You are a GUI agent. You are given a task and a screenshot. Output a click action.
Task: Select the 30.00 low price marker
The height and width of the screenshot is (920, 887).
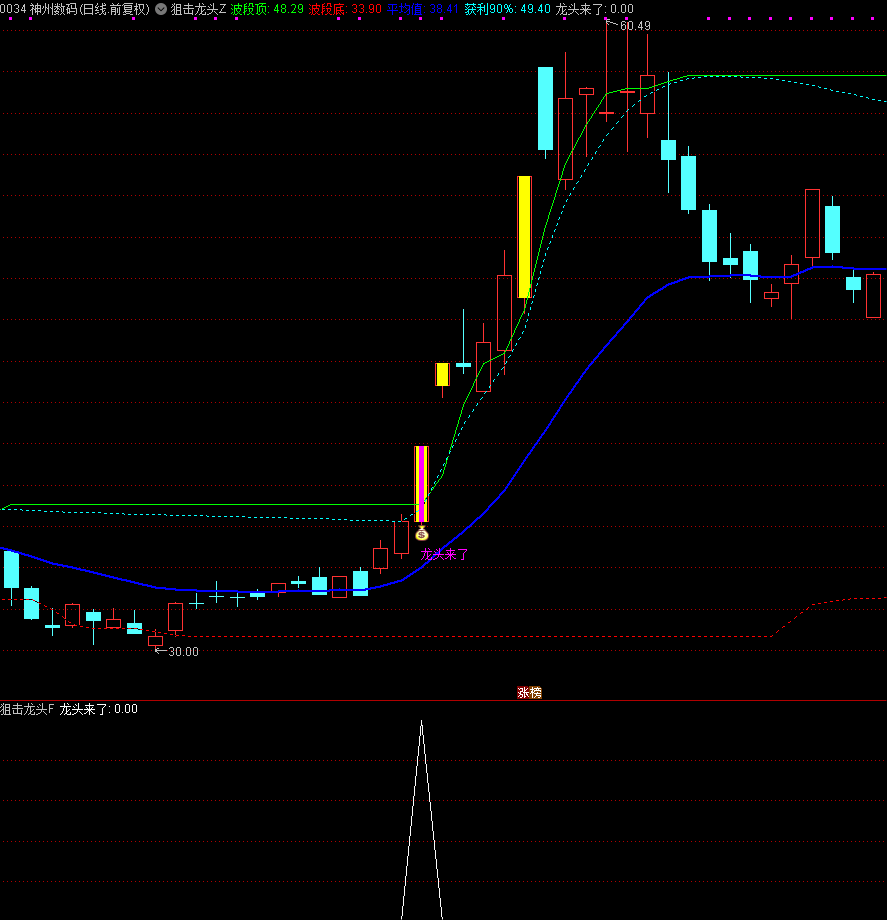point(182,652)
